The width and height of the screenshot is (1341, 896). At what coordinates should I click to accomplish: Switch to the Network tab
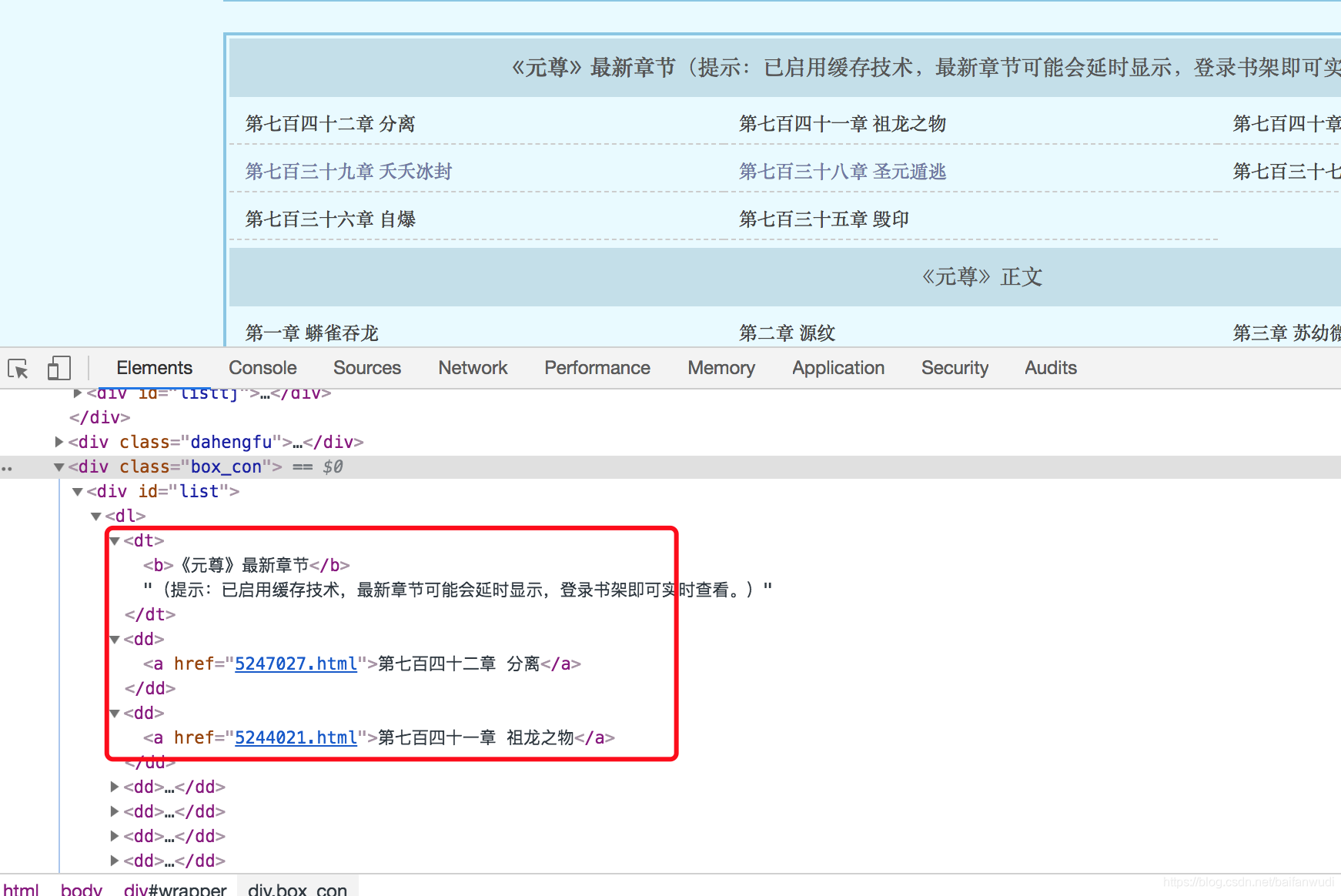click(x=473, y=368)
